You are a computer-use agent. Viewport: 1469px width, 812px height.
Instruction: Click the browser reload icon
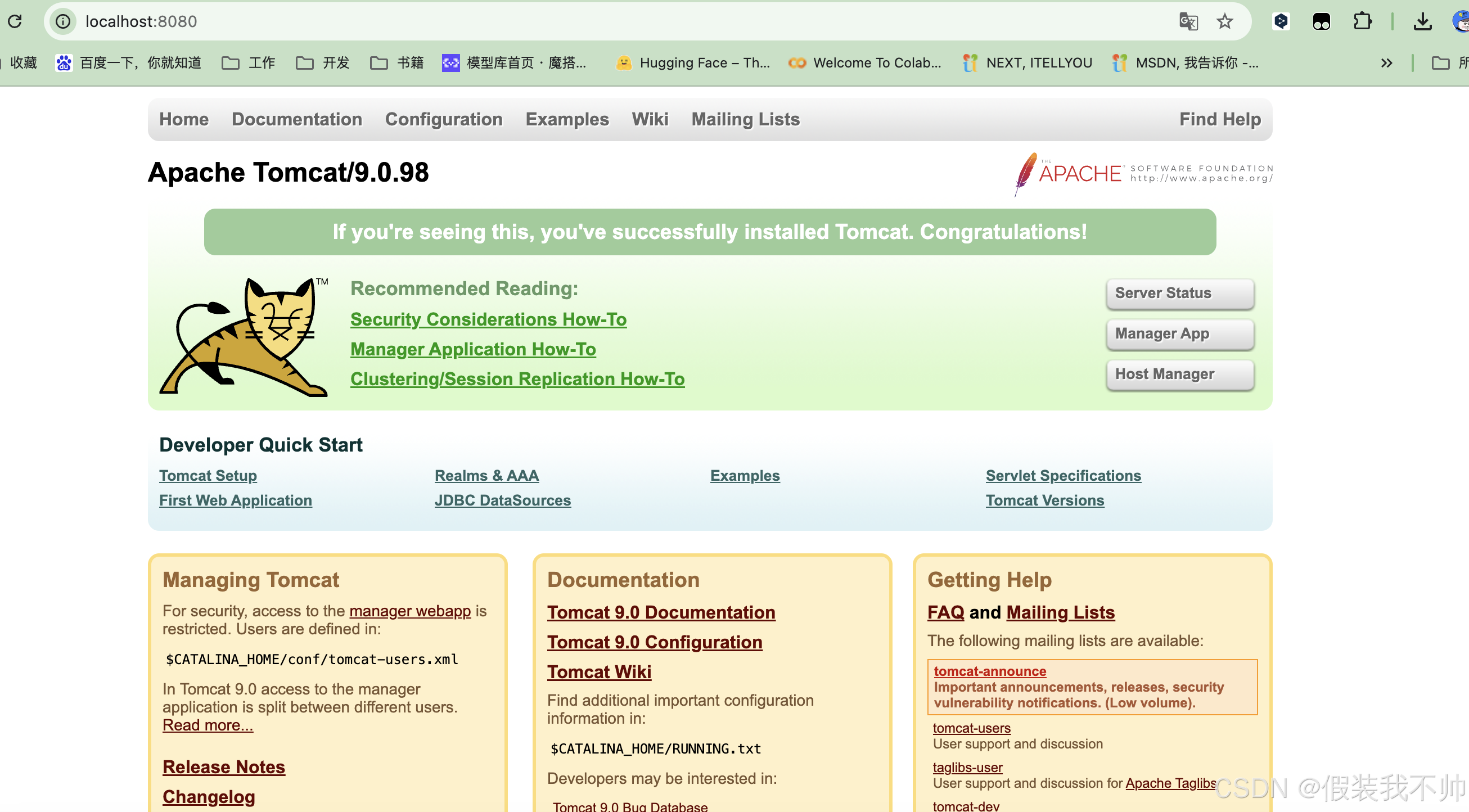click(15, 21)
